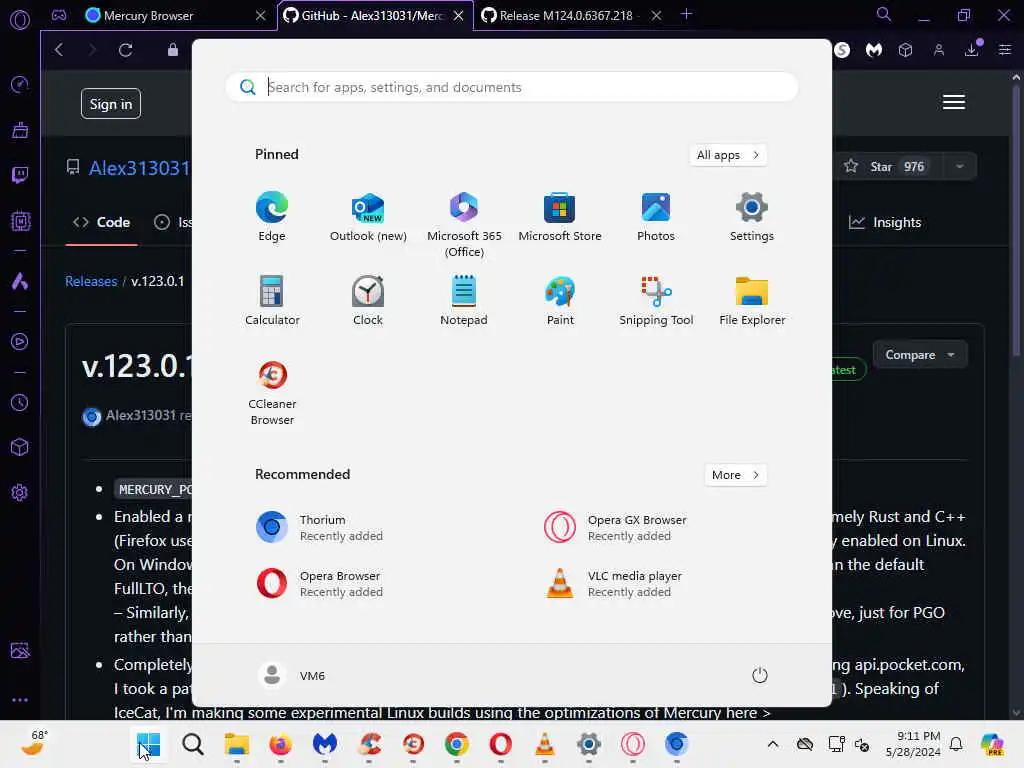1024x768 pixels.
Task: Switch to the Mercury Browser tab
Action: coord(175,15)
